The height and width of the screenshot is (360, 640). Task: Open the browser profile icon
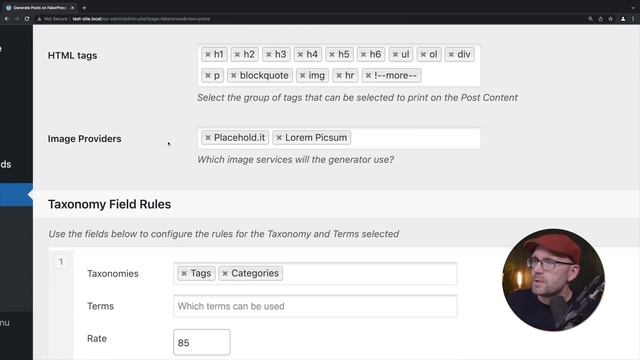click(x=623, y=19)
